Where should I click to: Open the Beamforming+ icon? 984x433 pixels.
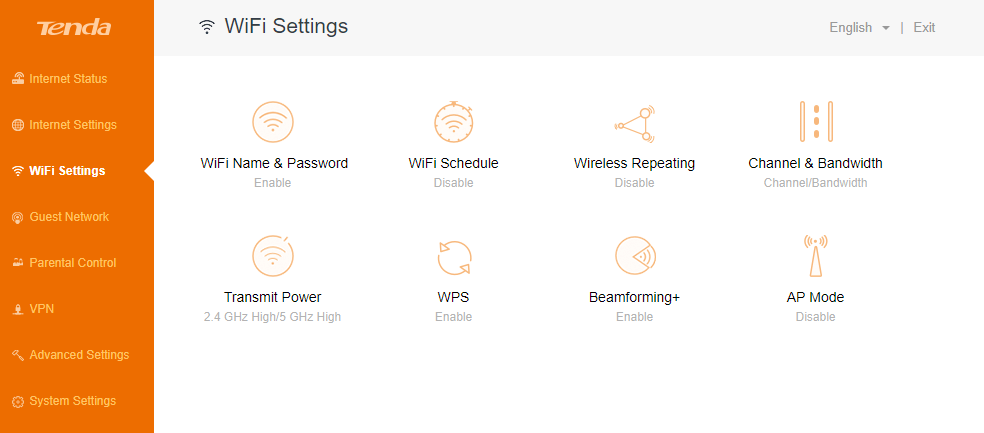pos(634,256)
